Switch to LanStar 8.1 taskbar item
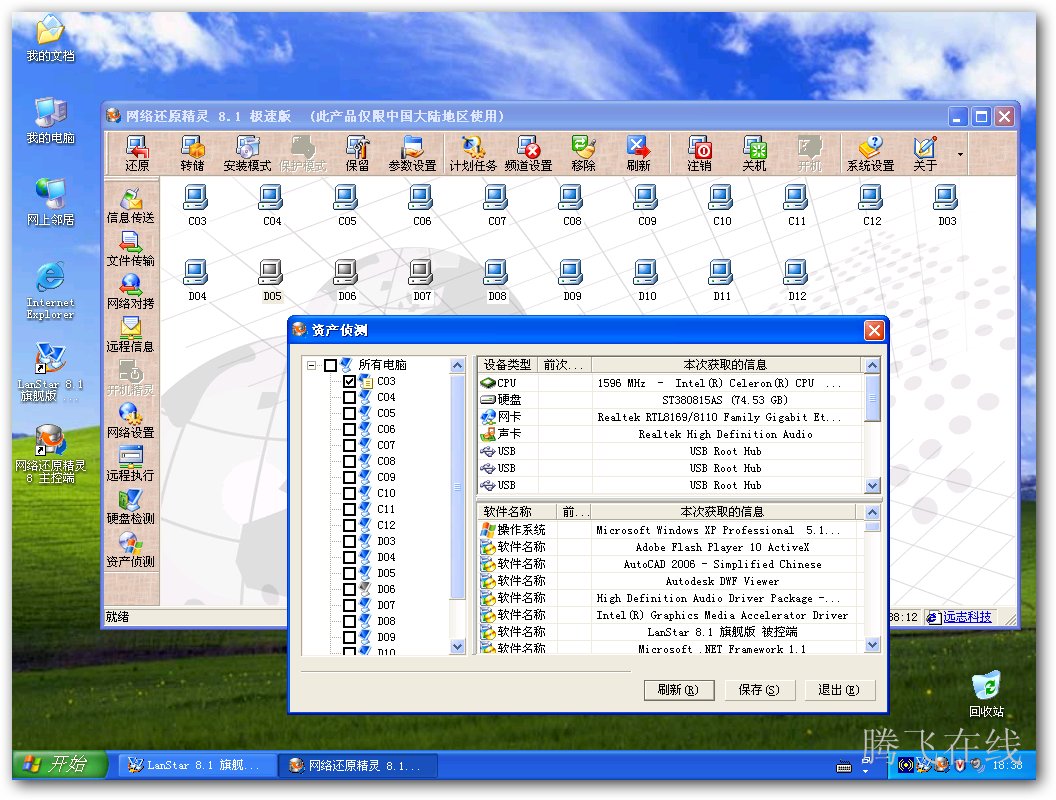The image size is (1056, 800). (193, 765)
